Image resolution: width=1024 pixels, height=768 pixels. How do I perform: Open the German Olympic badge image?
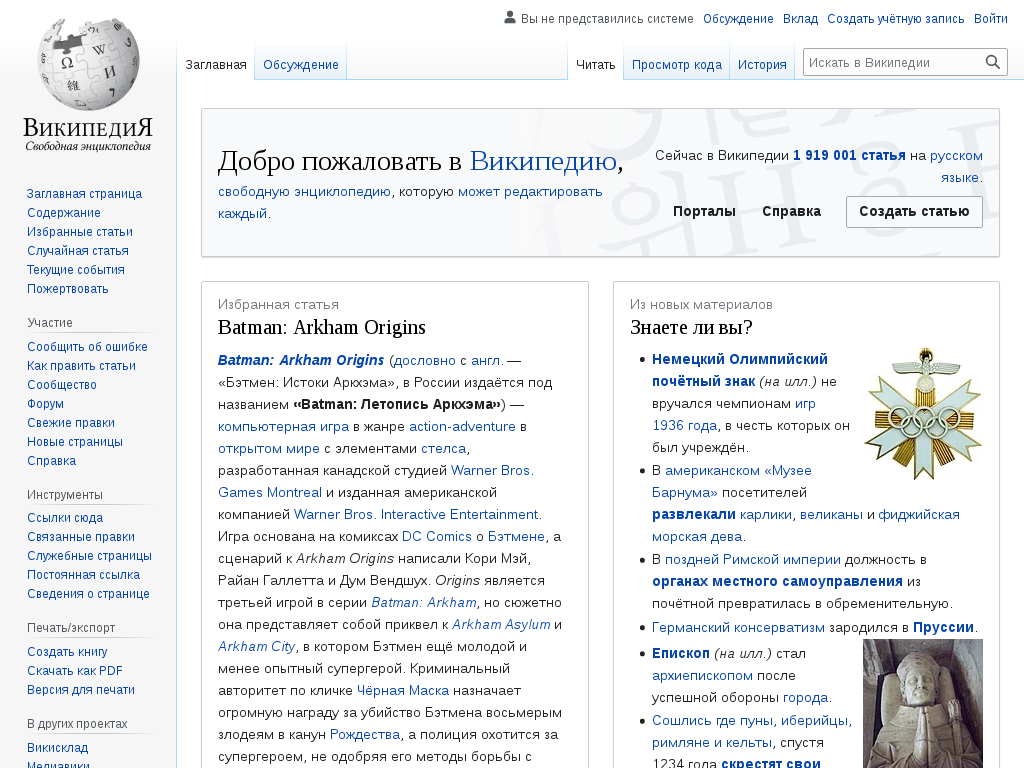pyautogui.click(x=923, y=414)
